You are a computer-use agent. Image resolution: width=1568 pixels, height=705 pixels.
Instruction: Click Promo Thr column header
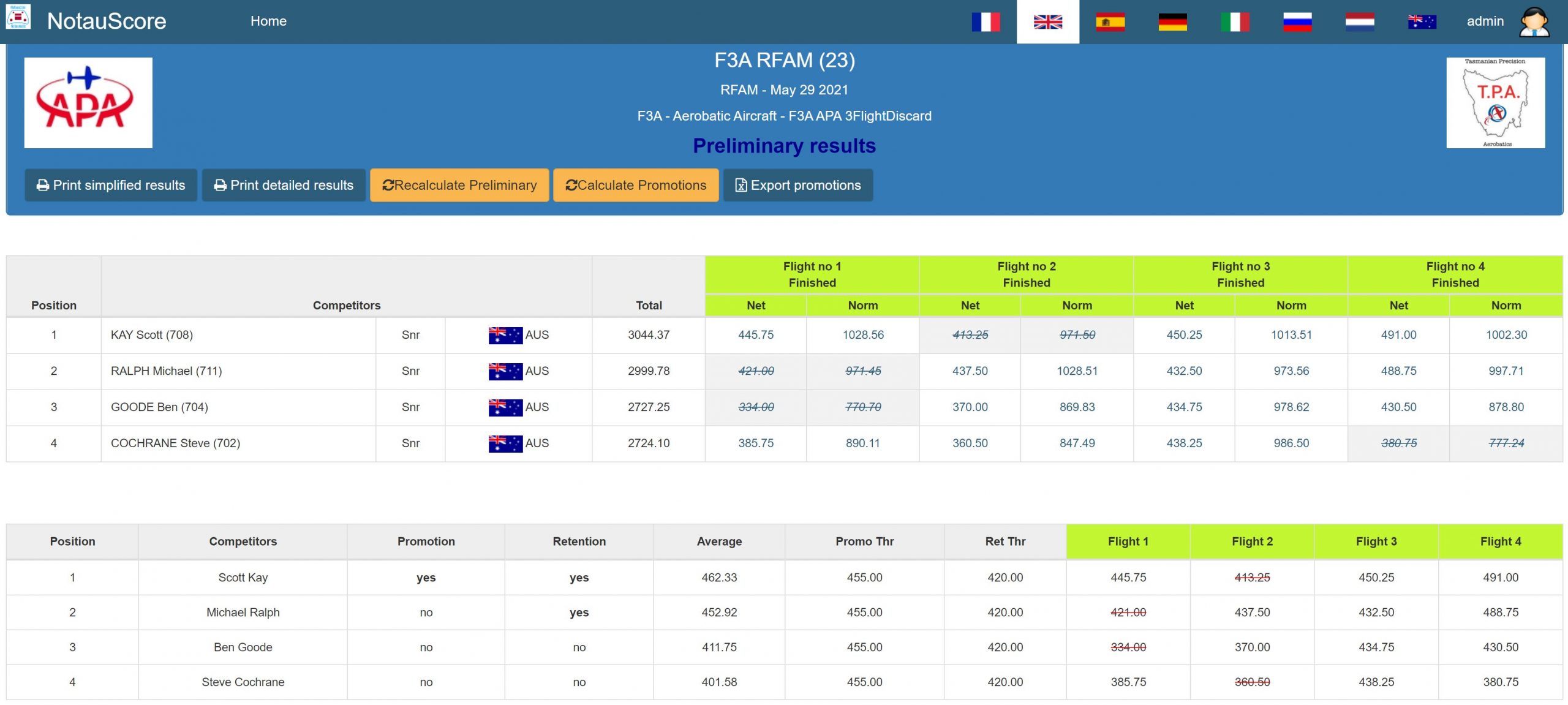(864, 541)
